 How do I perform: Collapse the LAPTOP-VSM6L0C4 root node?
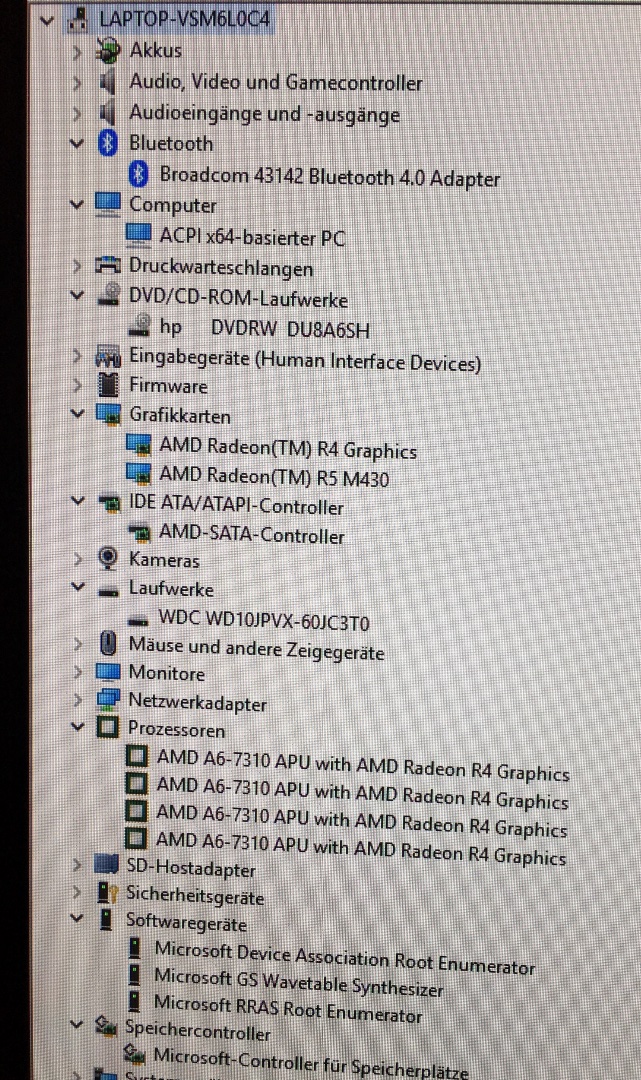point(46,21)
